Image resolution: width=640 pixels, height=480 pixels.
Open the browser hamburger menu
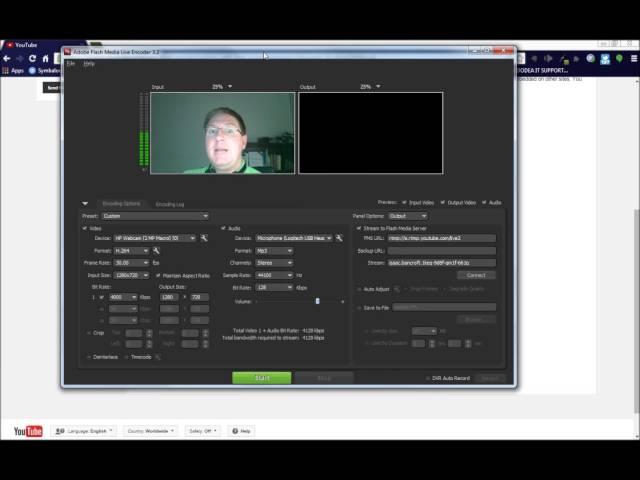634,58
